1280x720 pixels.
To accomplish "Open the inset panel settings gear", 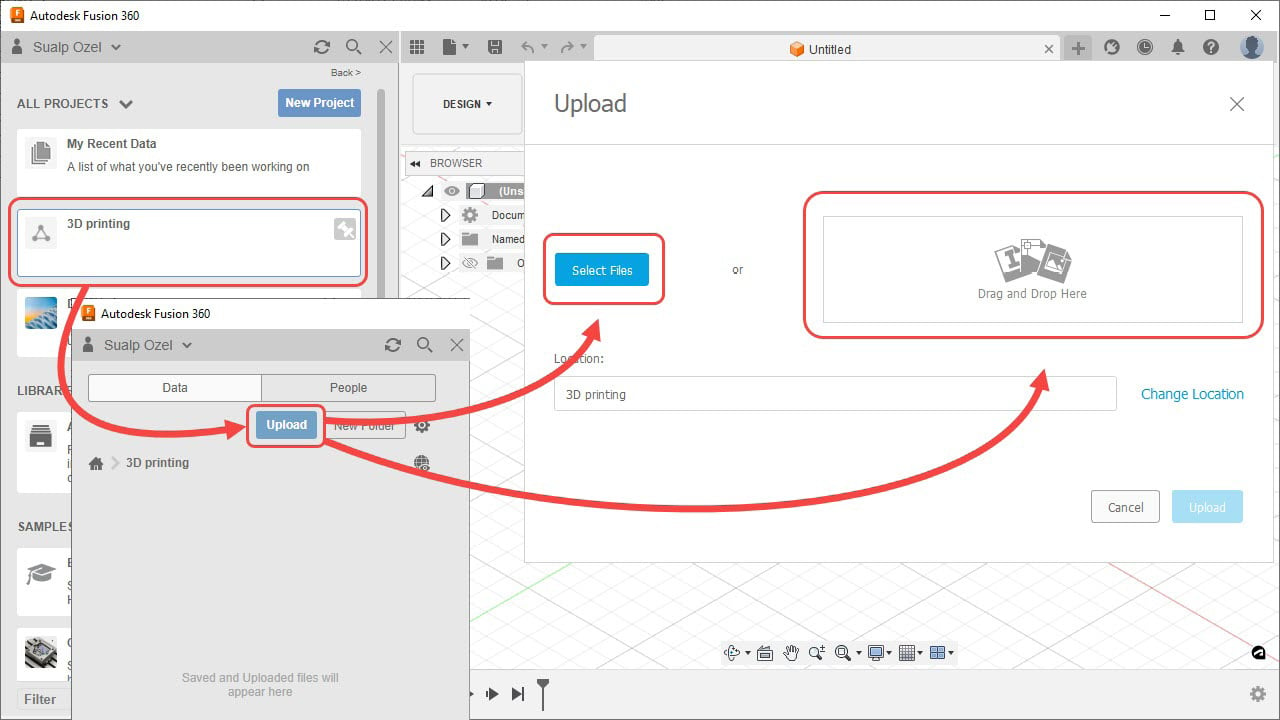I will click(422, 426).
